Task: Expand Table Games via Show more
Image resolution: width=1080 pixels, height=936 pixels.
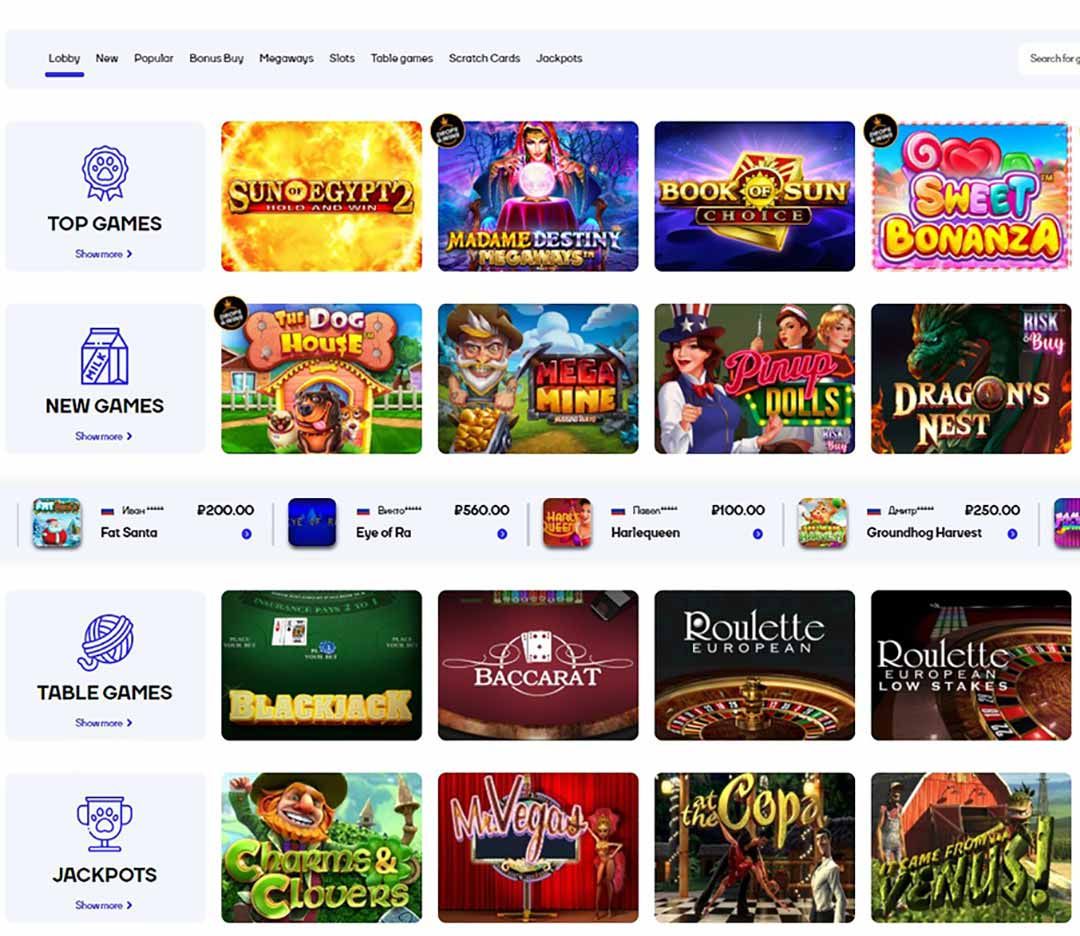Action: coord(104,722)
